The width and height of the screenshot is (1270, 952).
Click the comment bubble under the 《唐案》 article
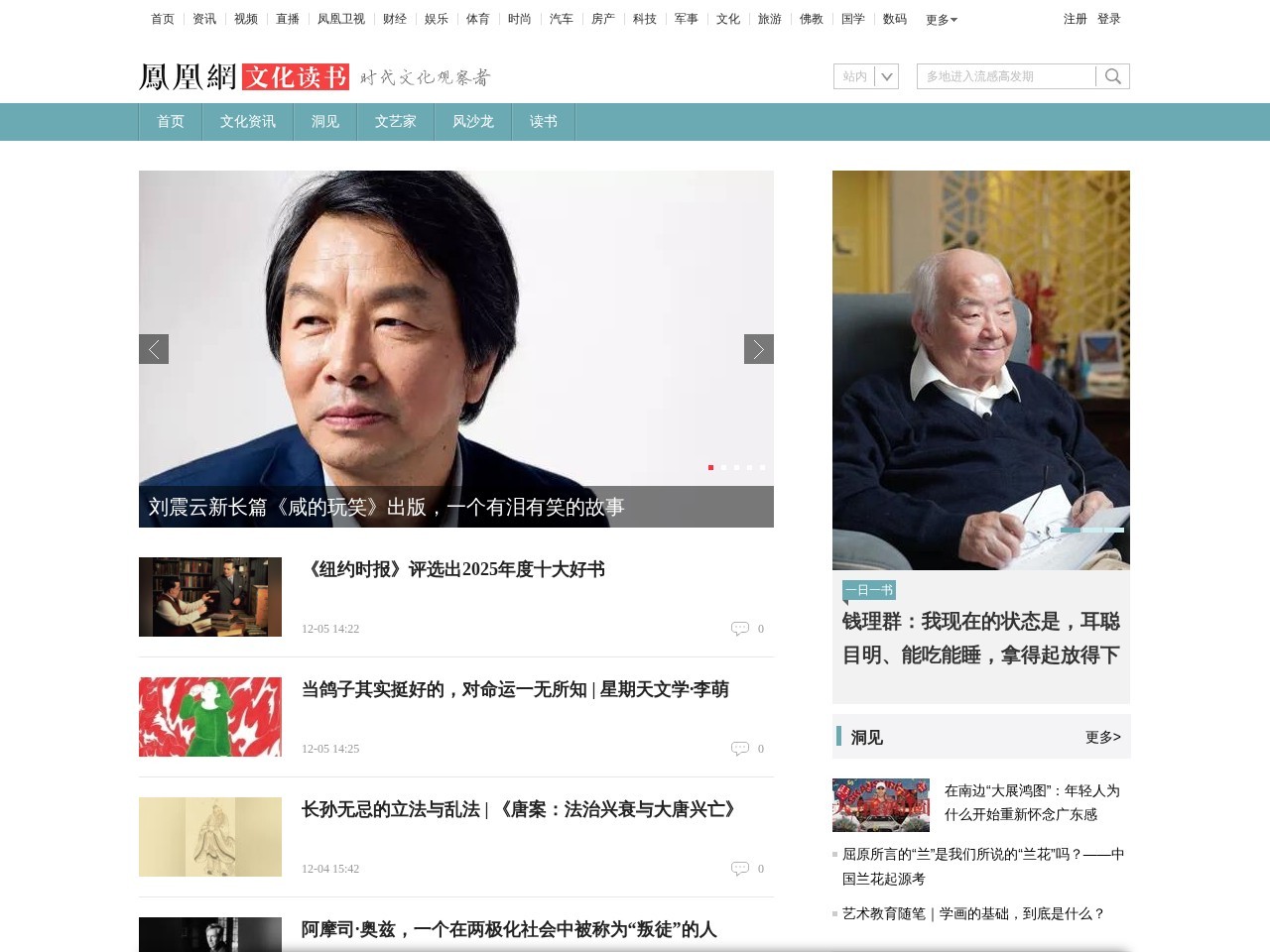pyautogui.click(x=741, y=868)
